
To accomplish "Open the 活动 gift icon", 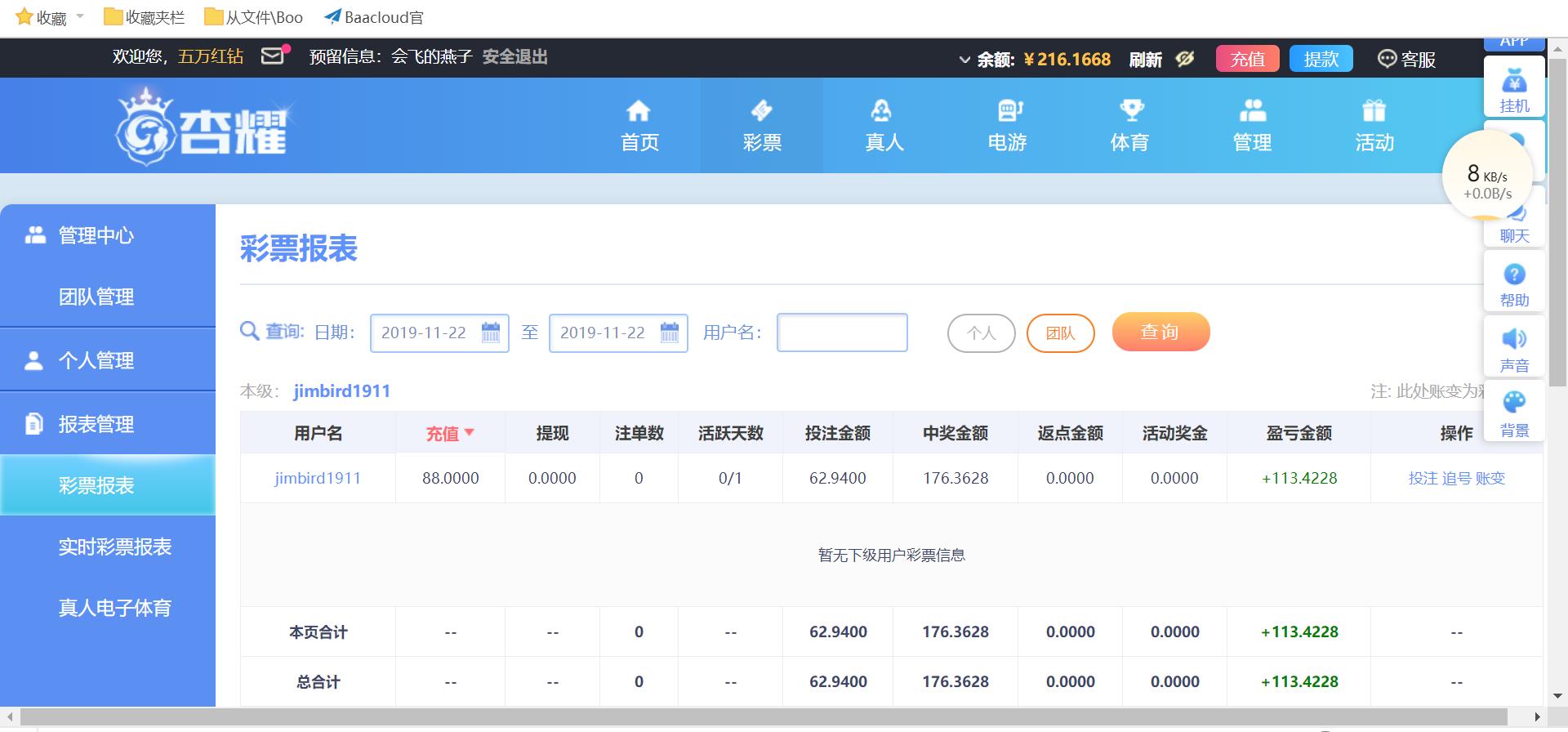I will pos(1374,111).
